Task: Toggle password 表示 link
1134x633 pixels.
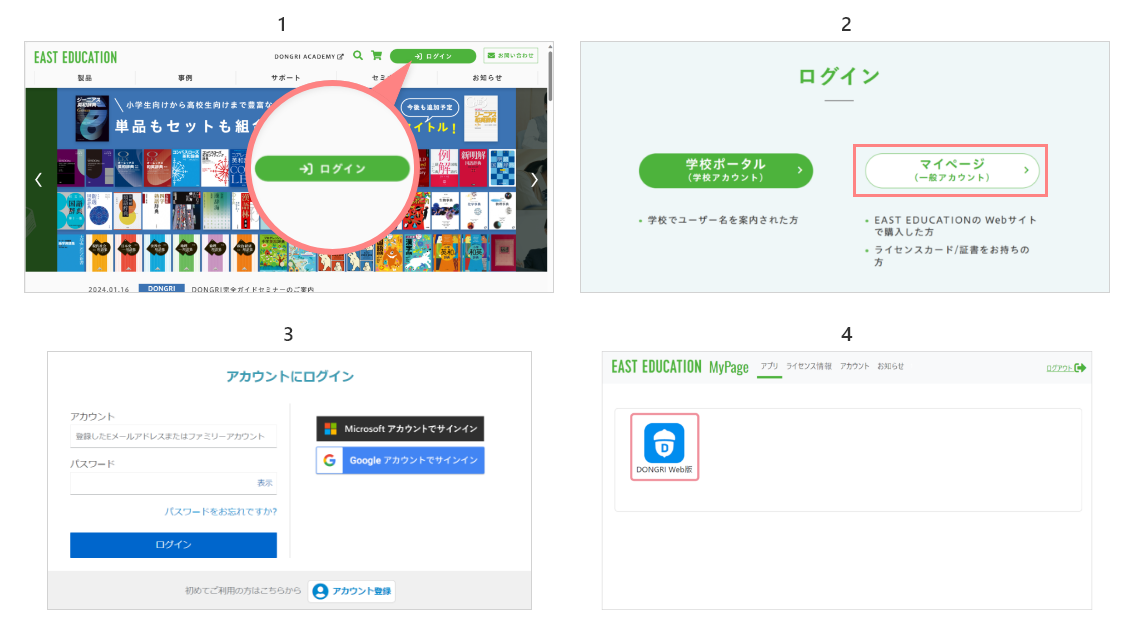Action: (x=265, y=483)
